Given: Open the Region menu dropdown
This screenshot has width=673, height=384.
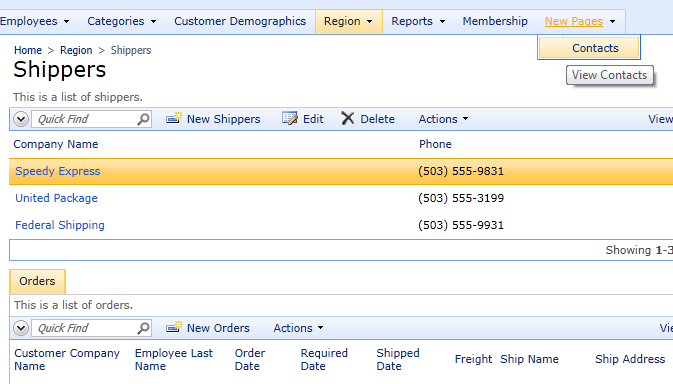Looking at the screenshot, I should (x=348, y=21).
